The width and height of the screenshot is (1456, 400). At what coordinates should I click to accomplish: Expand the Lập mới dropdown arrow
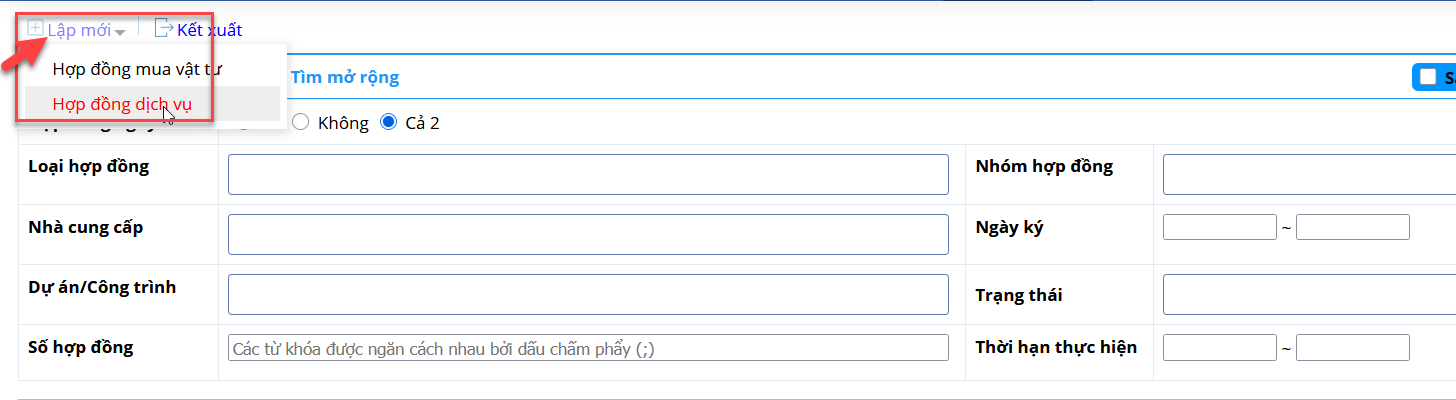(120, 32)
